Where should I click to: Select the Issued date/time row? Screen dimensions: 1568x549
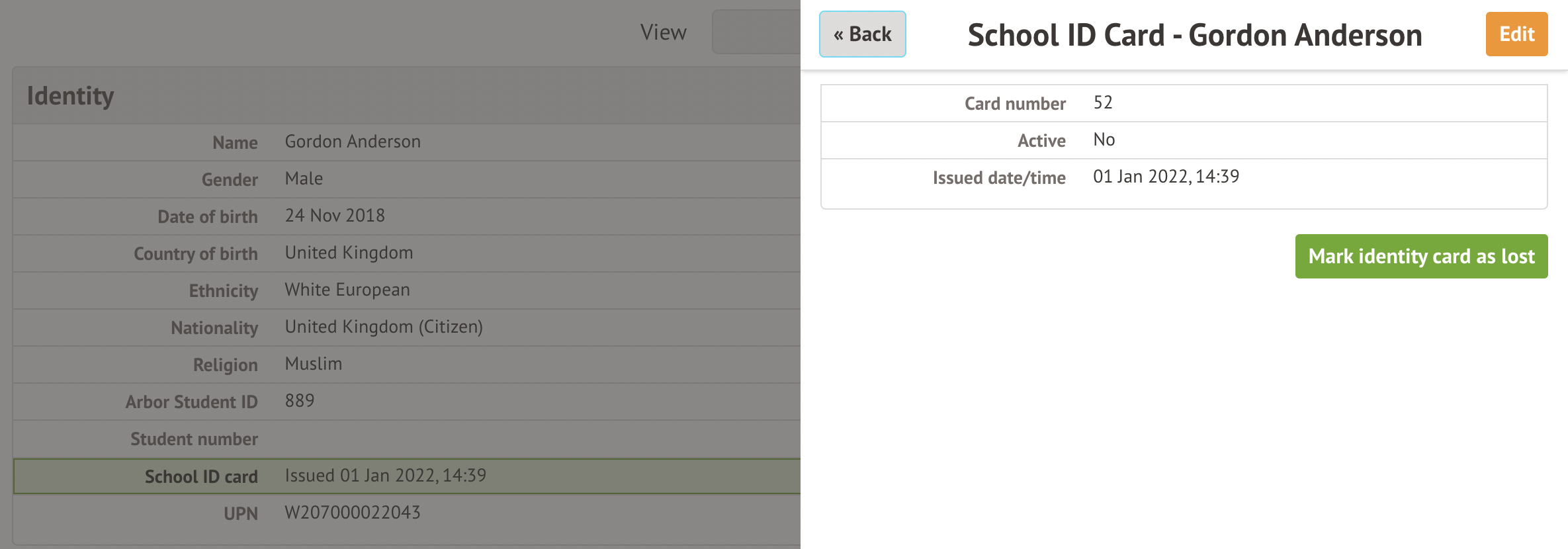click(1183, 177)
